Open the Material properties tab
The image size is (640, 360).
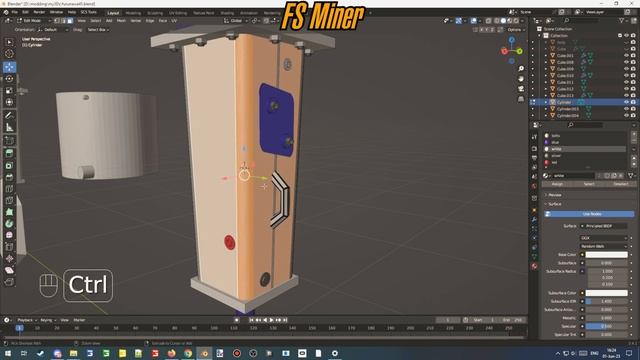point(534,266)
